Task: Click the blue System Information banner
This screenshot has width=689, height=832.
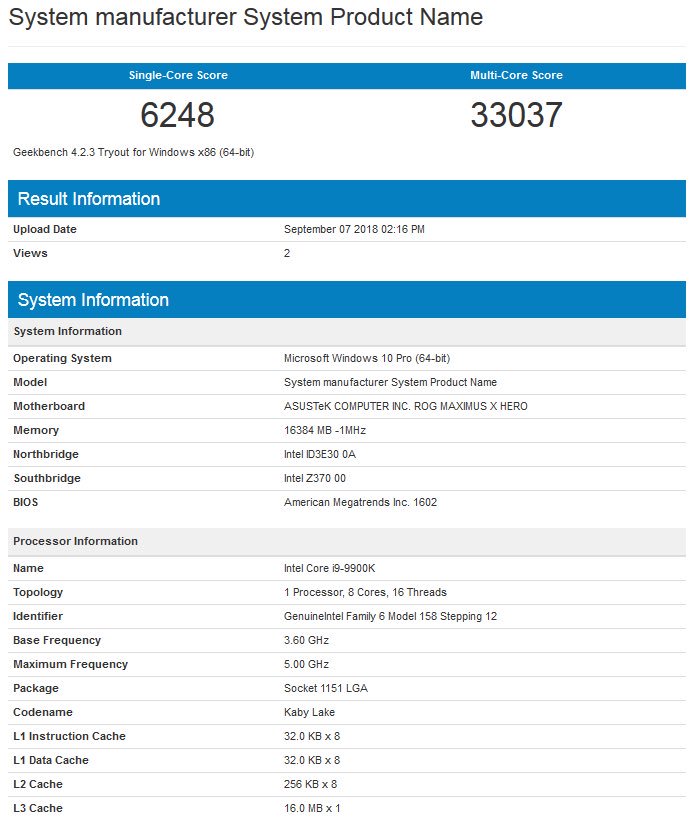Action: (347, 300)
